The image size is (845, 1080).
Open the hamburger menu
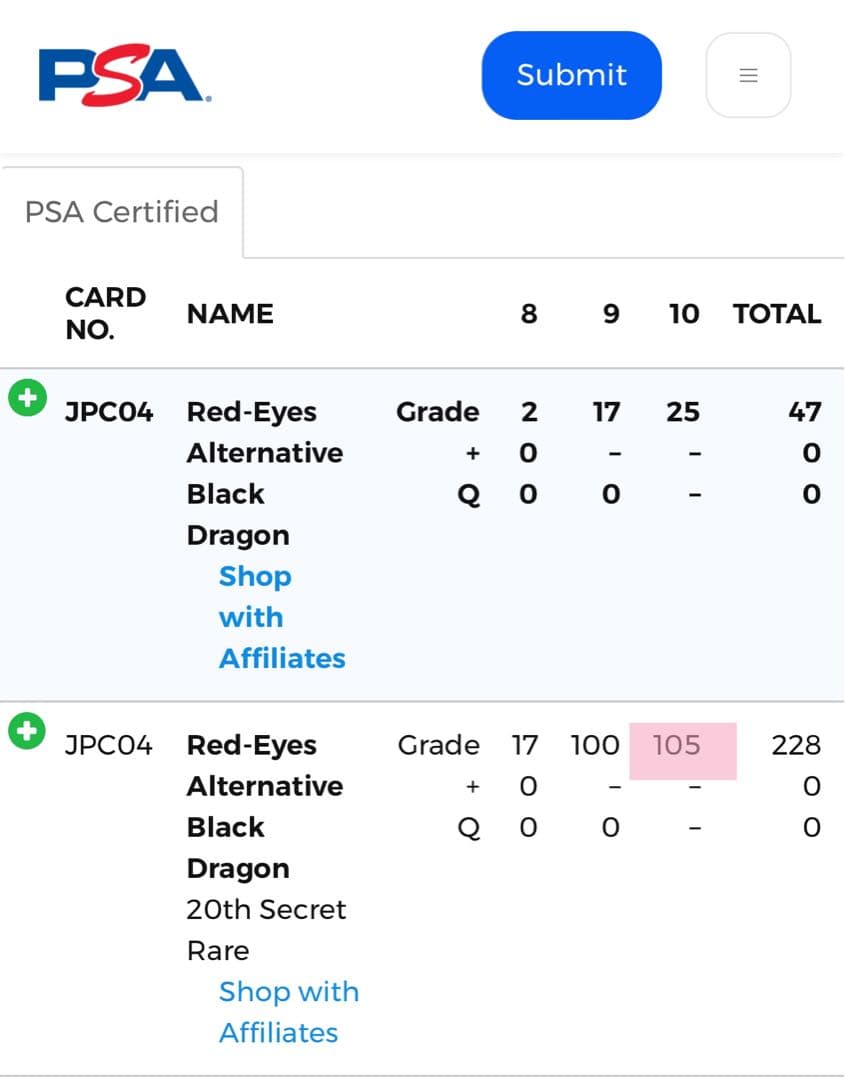(x=748, y=76)
